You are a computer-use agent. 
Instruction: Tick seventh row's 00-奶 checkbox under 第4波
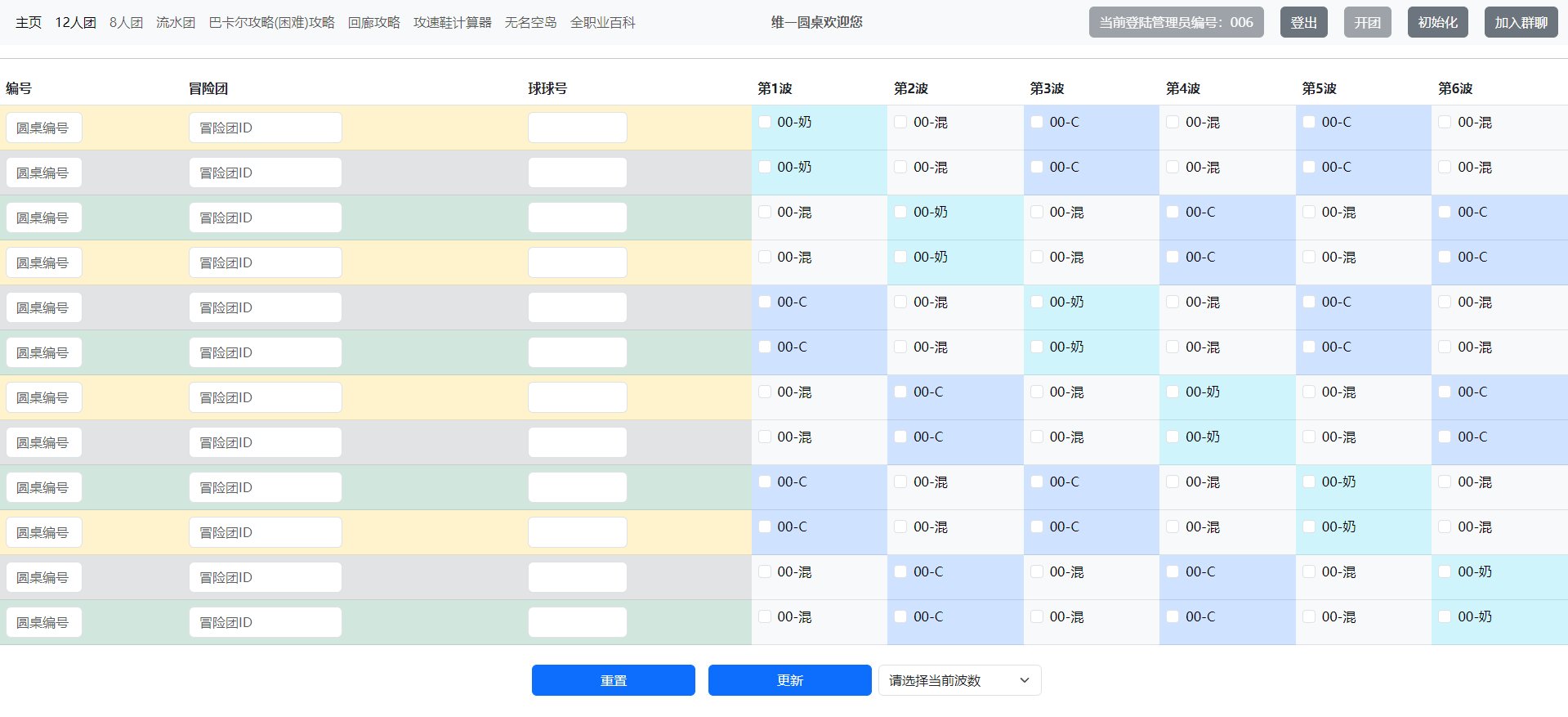1173,392
